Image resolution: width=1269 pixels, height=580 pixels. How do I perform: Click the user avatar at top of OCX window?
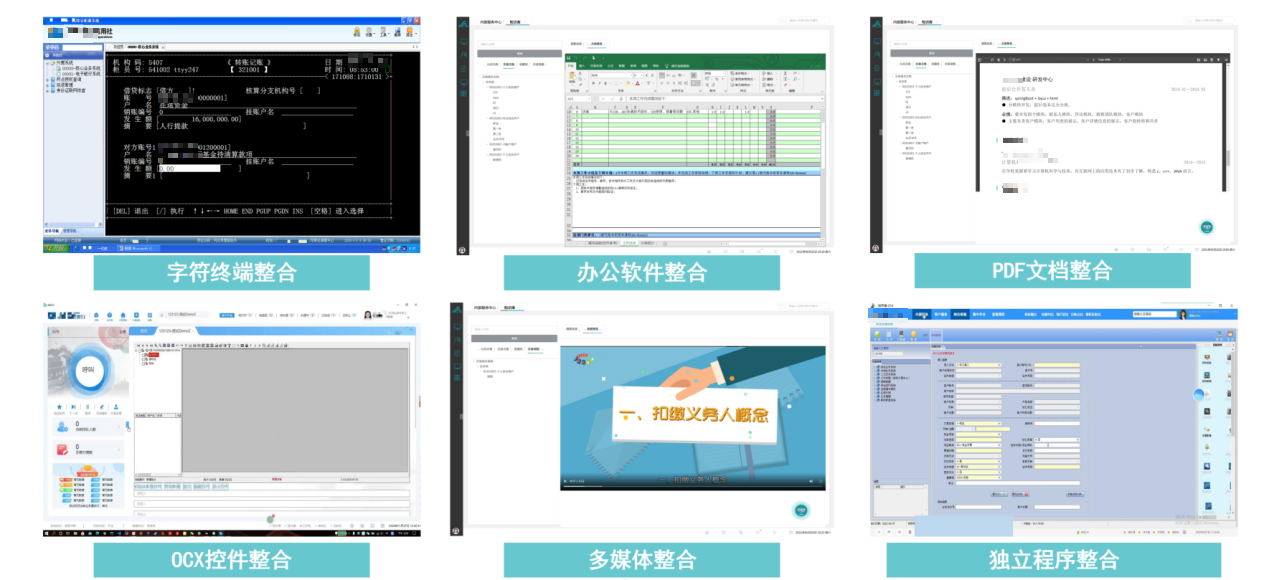pyautogui.click(x=369, y=315)
